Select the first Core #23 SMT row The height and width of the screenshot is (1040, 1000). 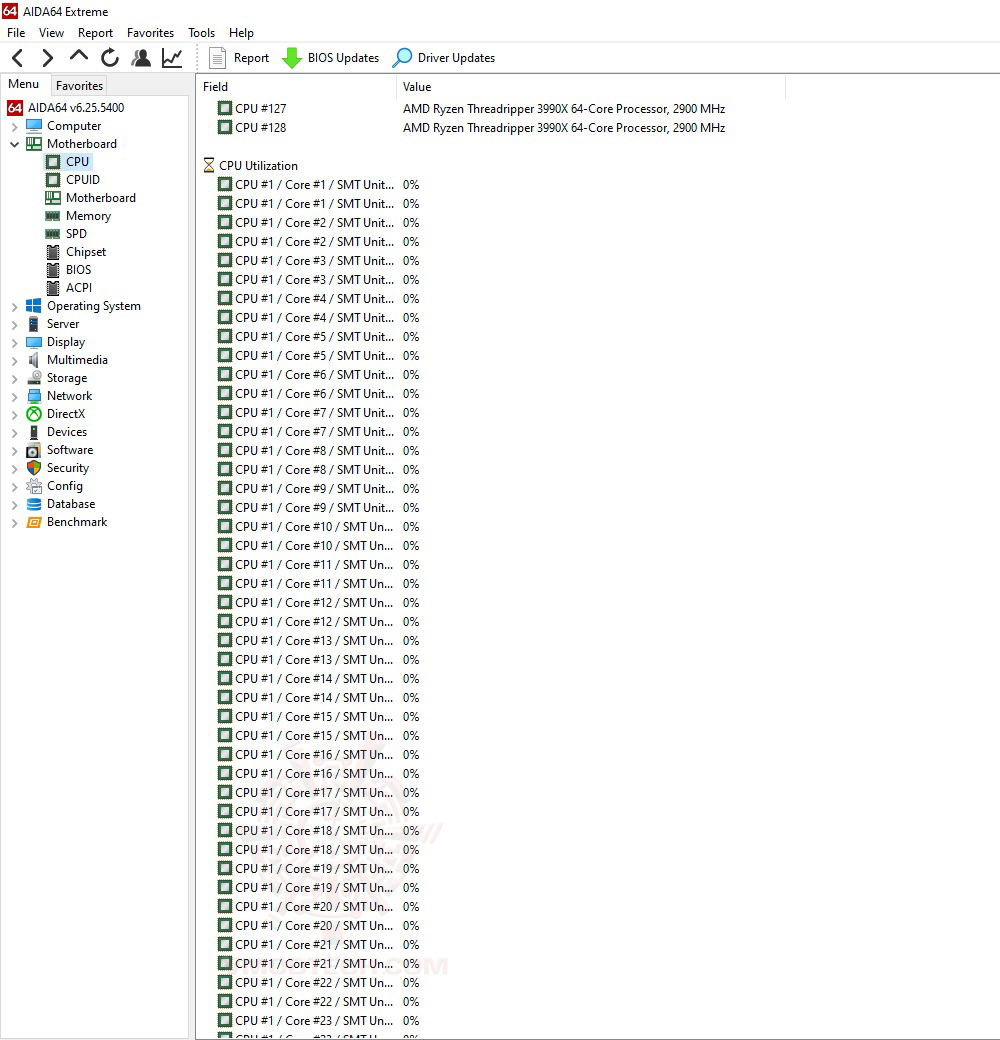coord(318,1021)
